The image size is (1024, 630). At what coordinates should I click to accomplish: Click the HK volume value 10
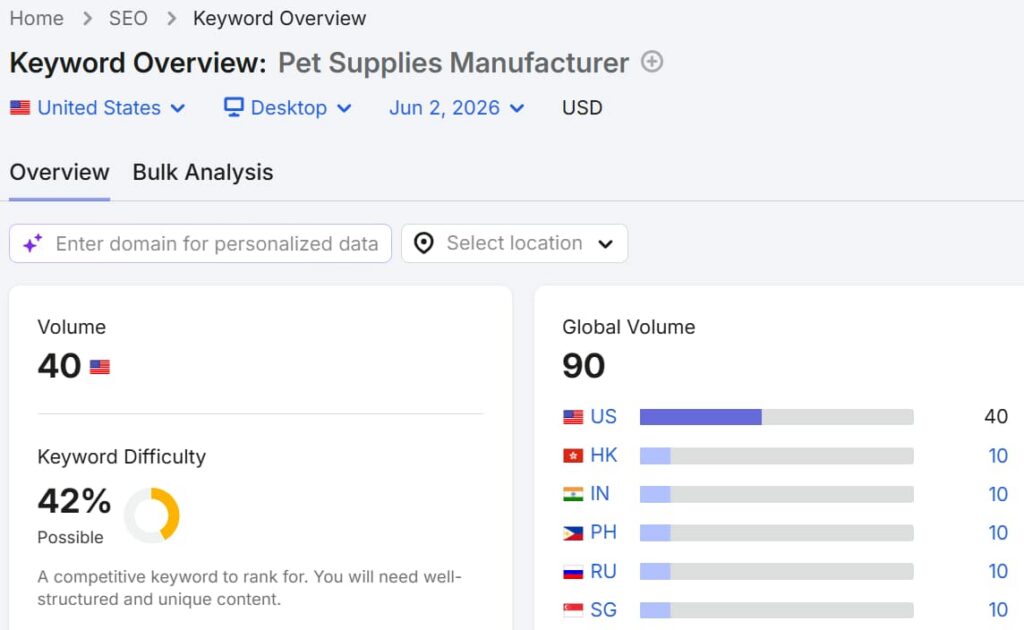998,456
